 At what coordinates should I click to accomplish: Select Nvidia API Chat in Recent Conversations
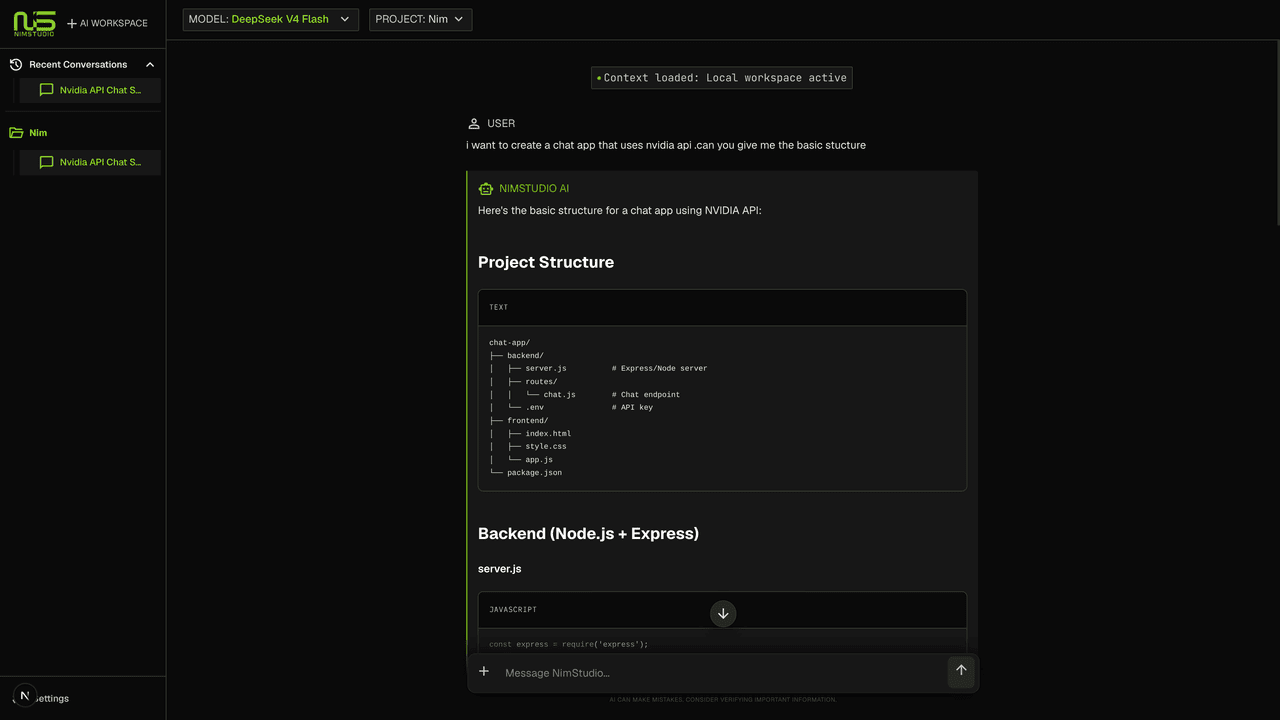tap(90, 90)
